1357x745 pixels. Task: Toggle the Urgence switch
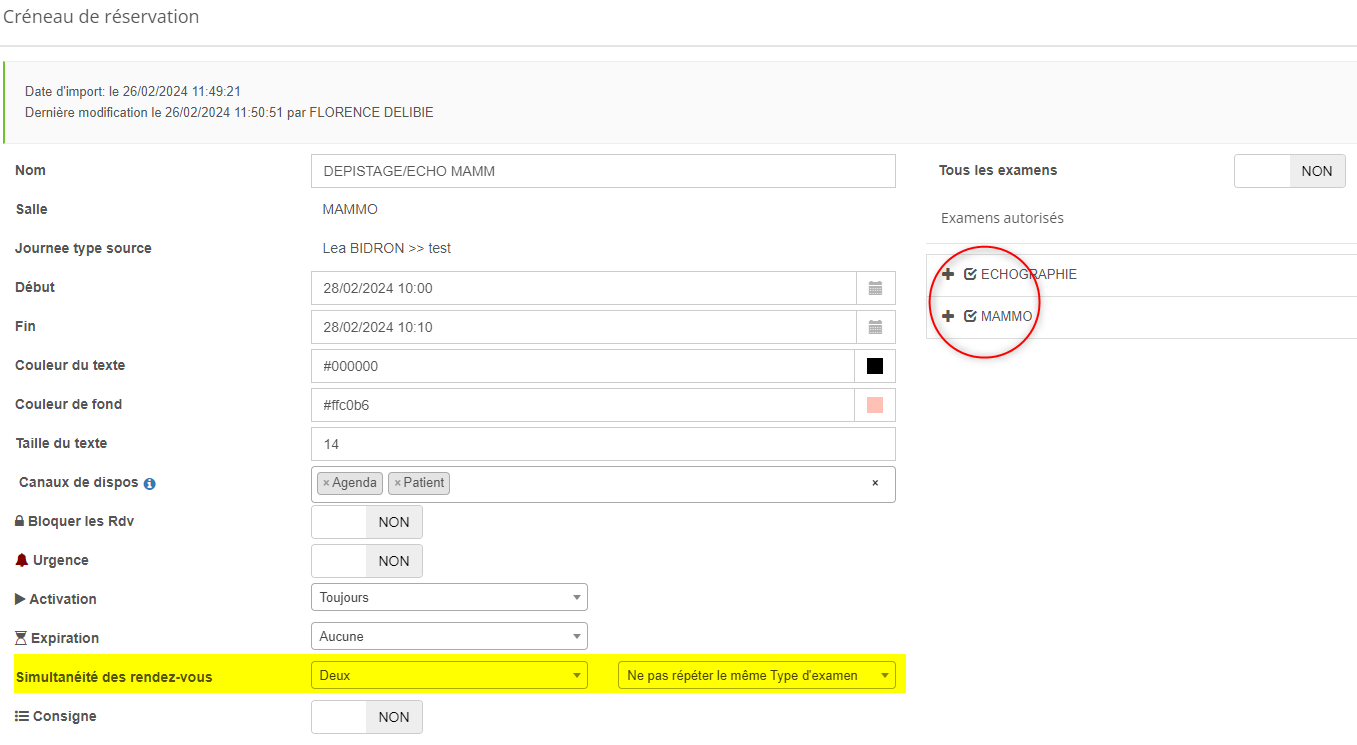[x=367, y=561]
